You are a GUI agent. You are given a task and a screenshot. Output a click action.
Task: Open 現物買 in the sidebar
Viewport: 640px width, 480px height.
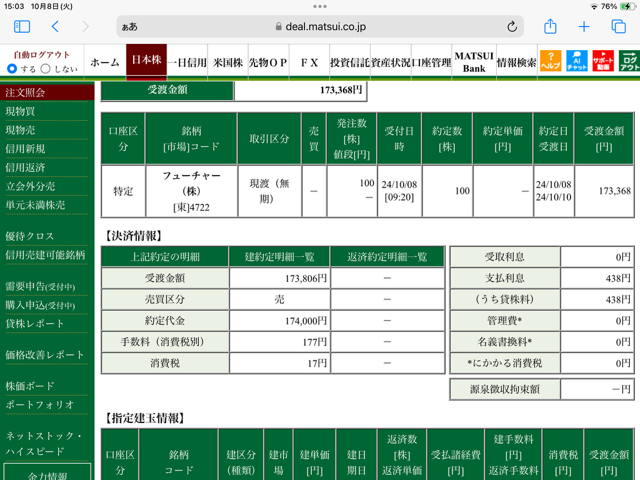pyautogui.click(x=20, y=111)
